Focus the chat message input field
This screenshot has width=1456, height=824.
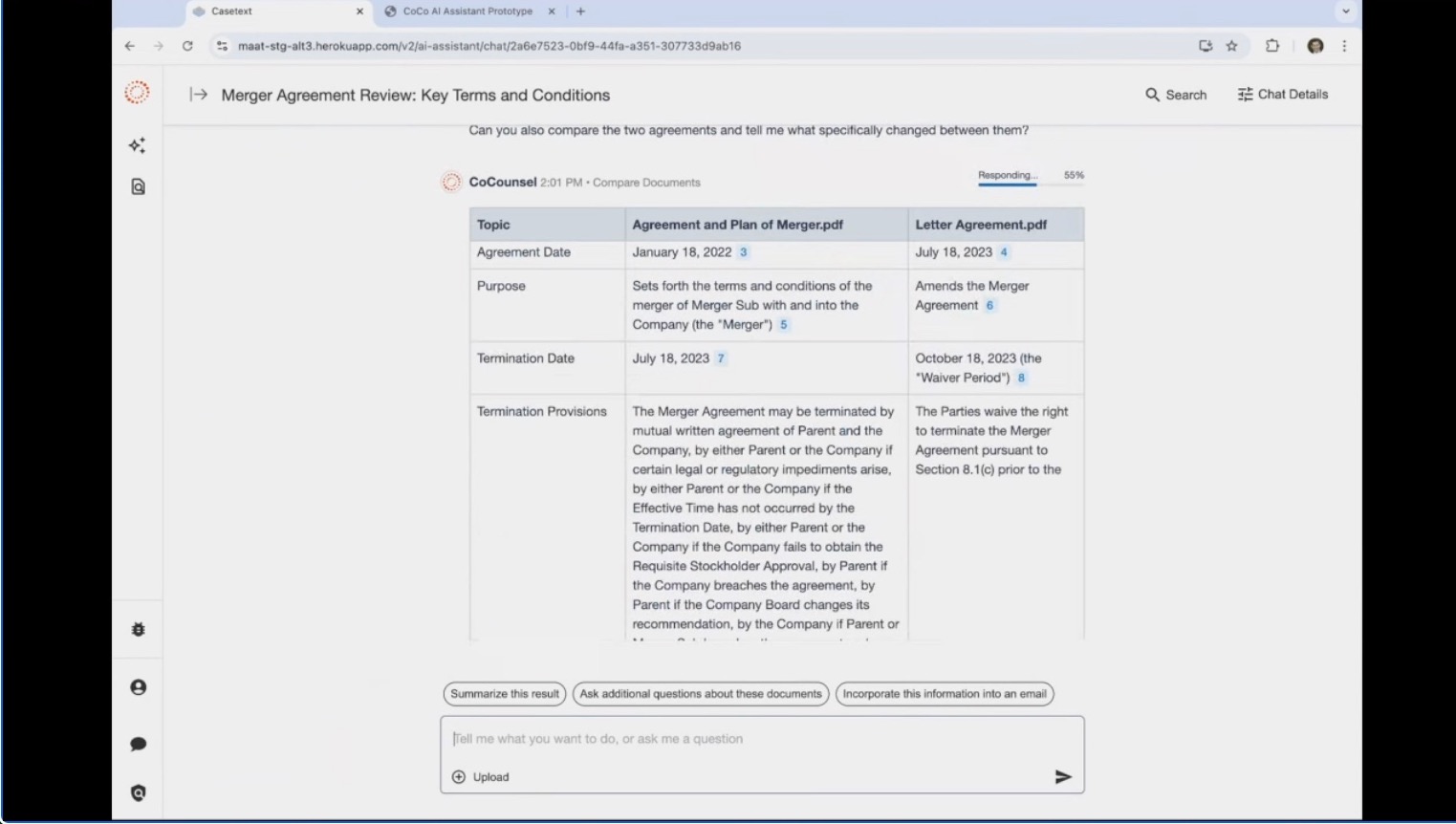pos(761,739)
